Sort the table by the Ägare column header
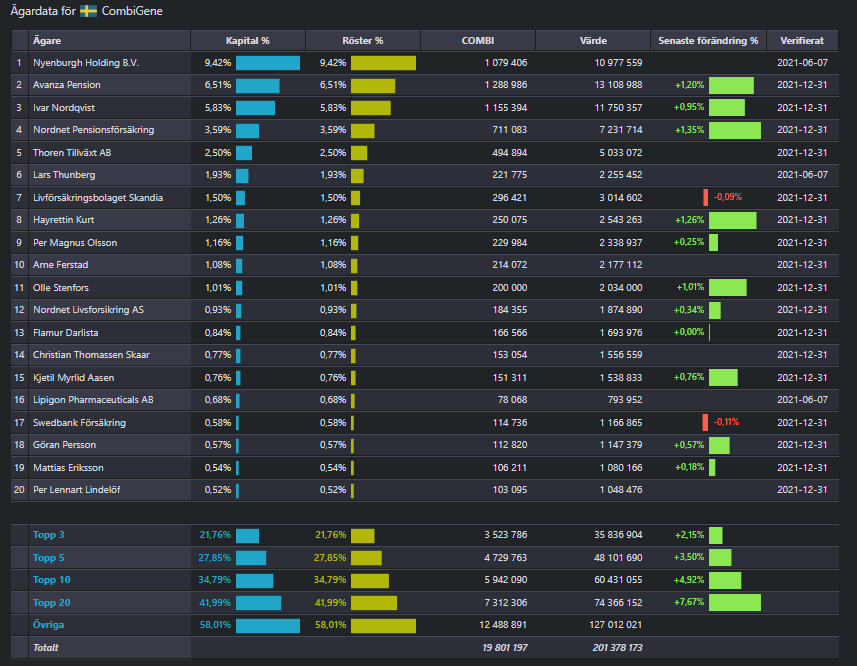Viewport: 857px width, 666px height. tap(47, 41)
